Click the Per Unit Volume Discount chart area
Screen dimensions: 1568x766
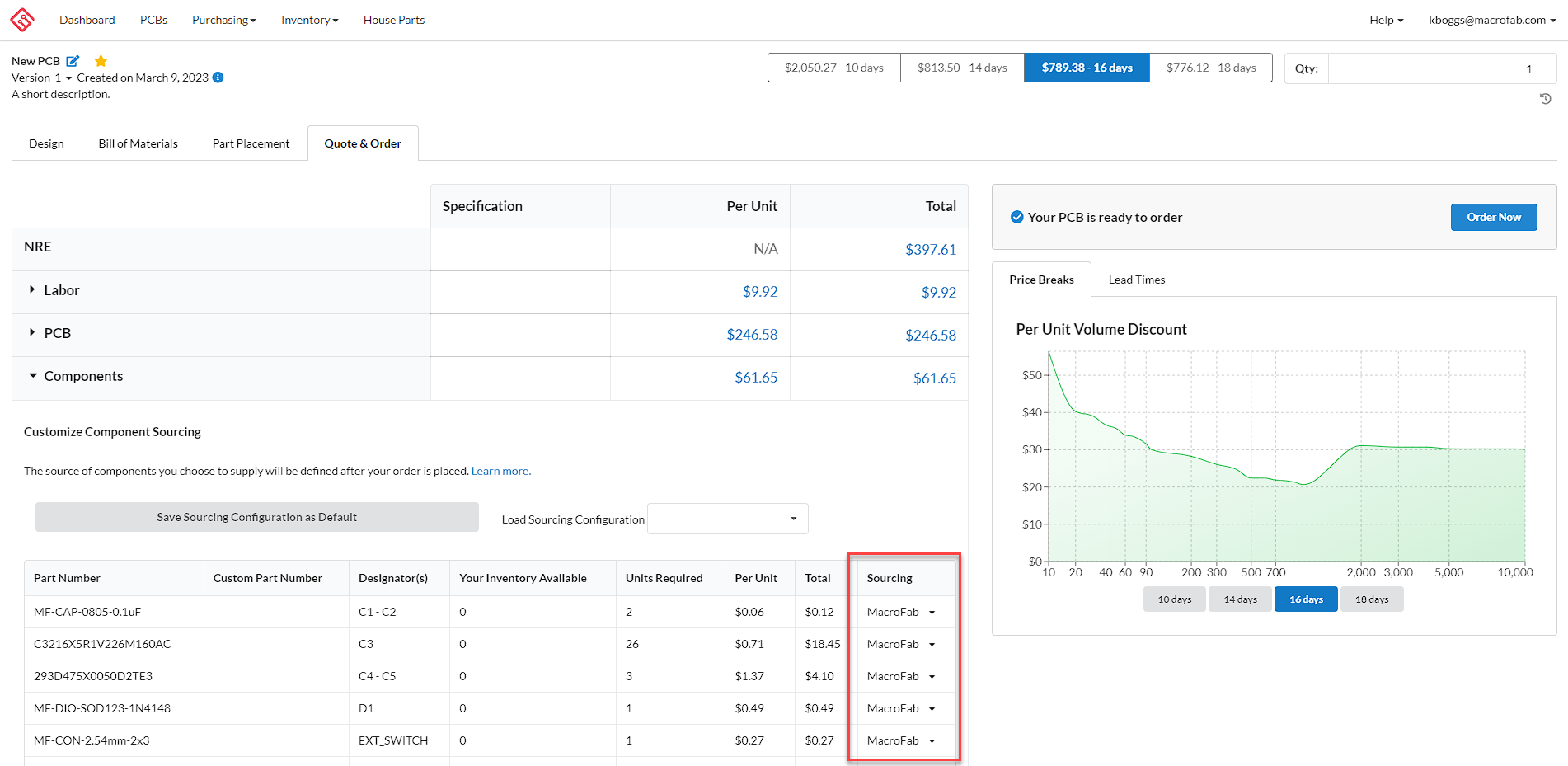pyautogui.click(x=1286, y=456)
